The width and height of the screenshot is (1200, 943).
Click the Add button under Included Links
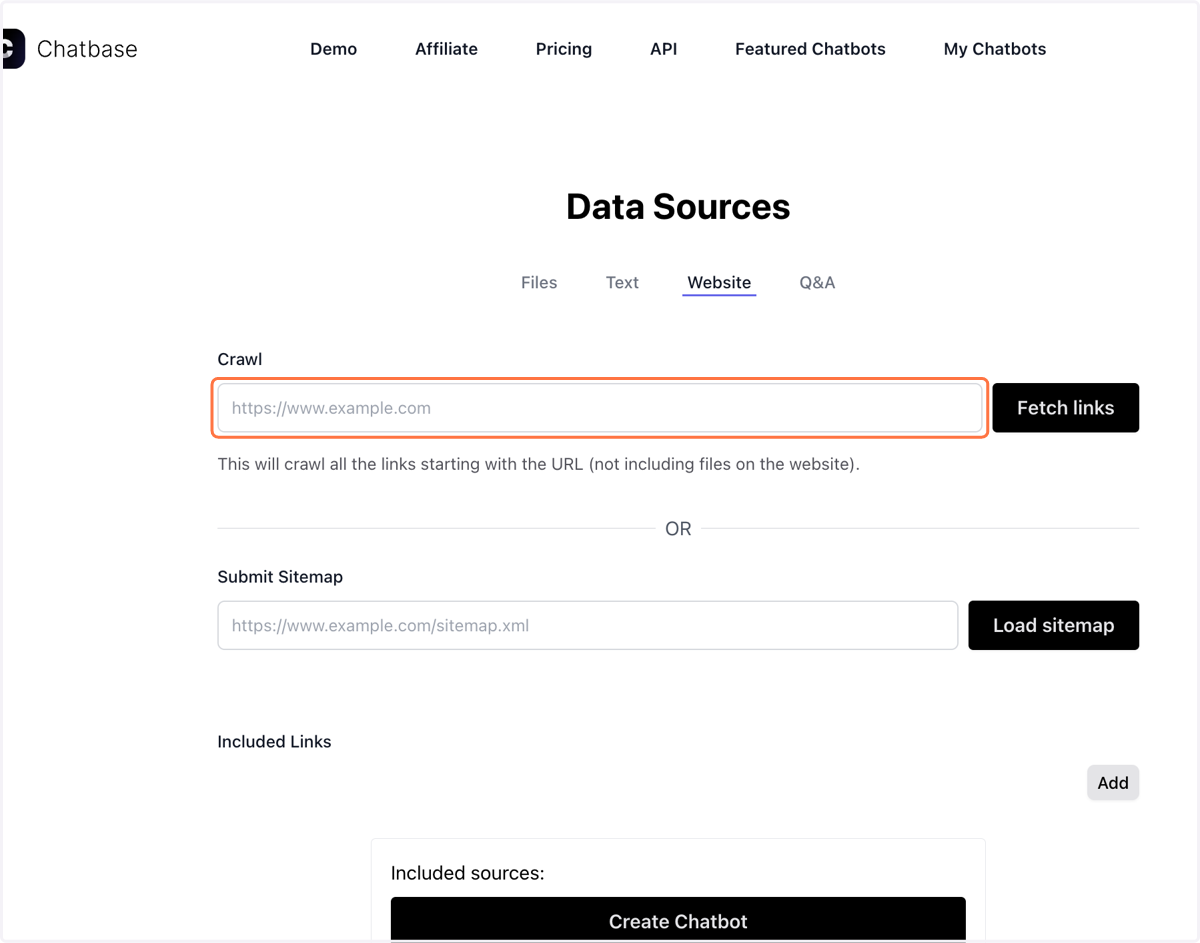point(1113,783)
